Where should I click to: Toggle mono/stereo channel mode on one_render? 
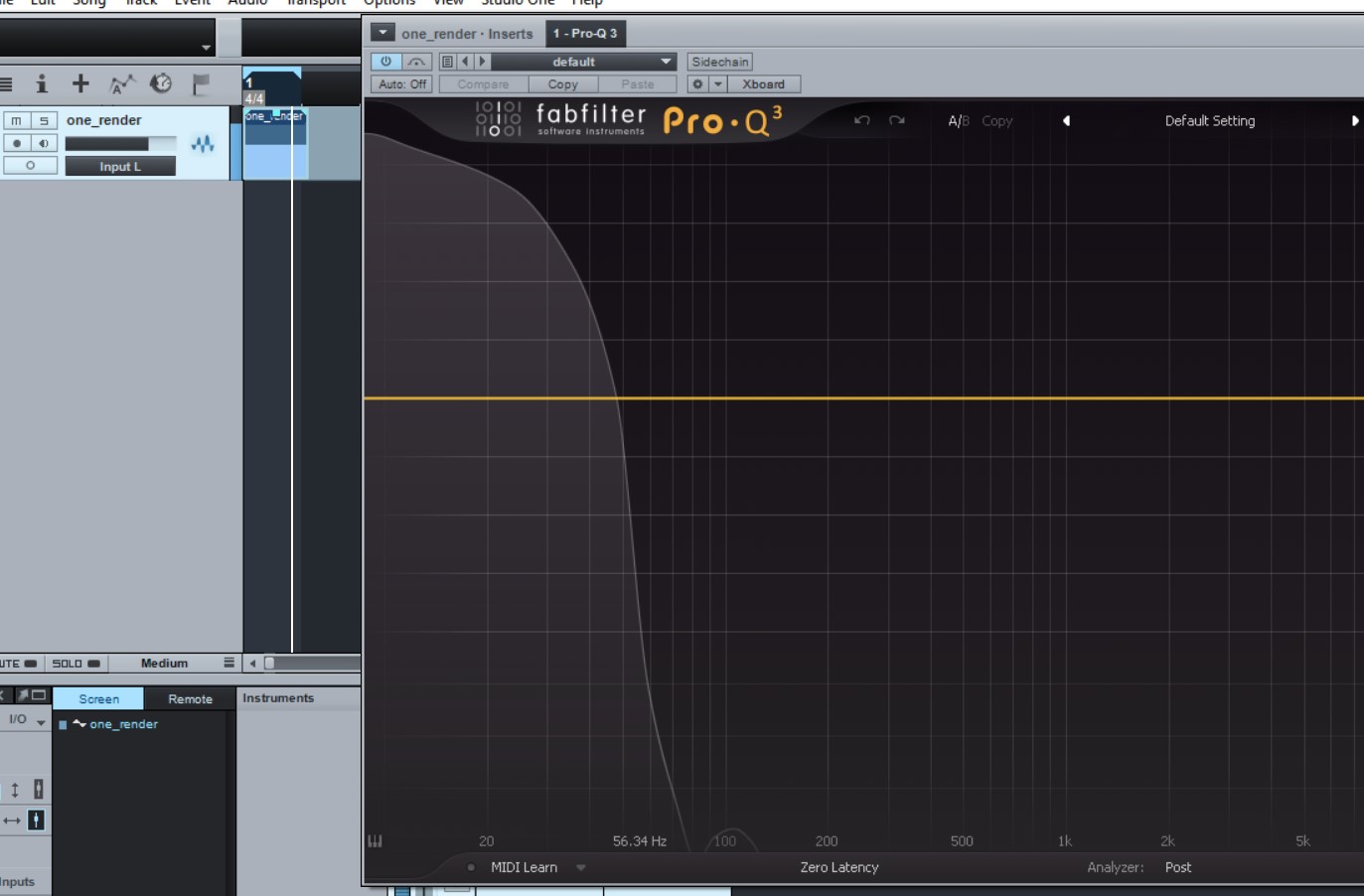coord(30,166)
